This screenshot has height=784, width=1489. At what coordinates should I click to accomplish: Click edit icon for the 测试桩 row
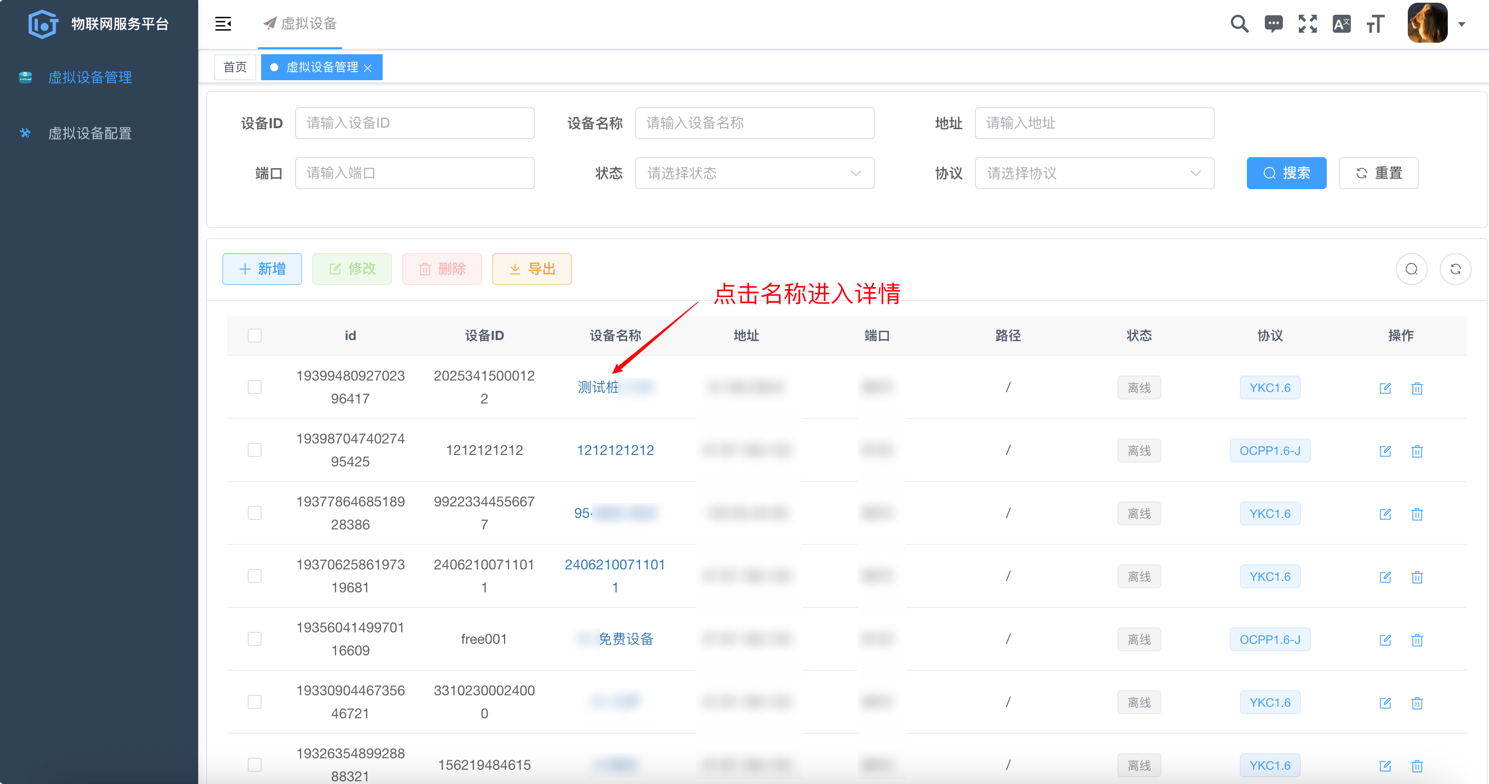[x=1385, y=388]
